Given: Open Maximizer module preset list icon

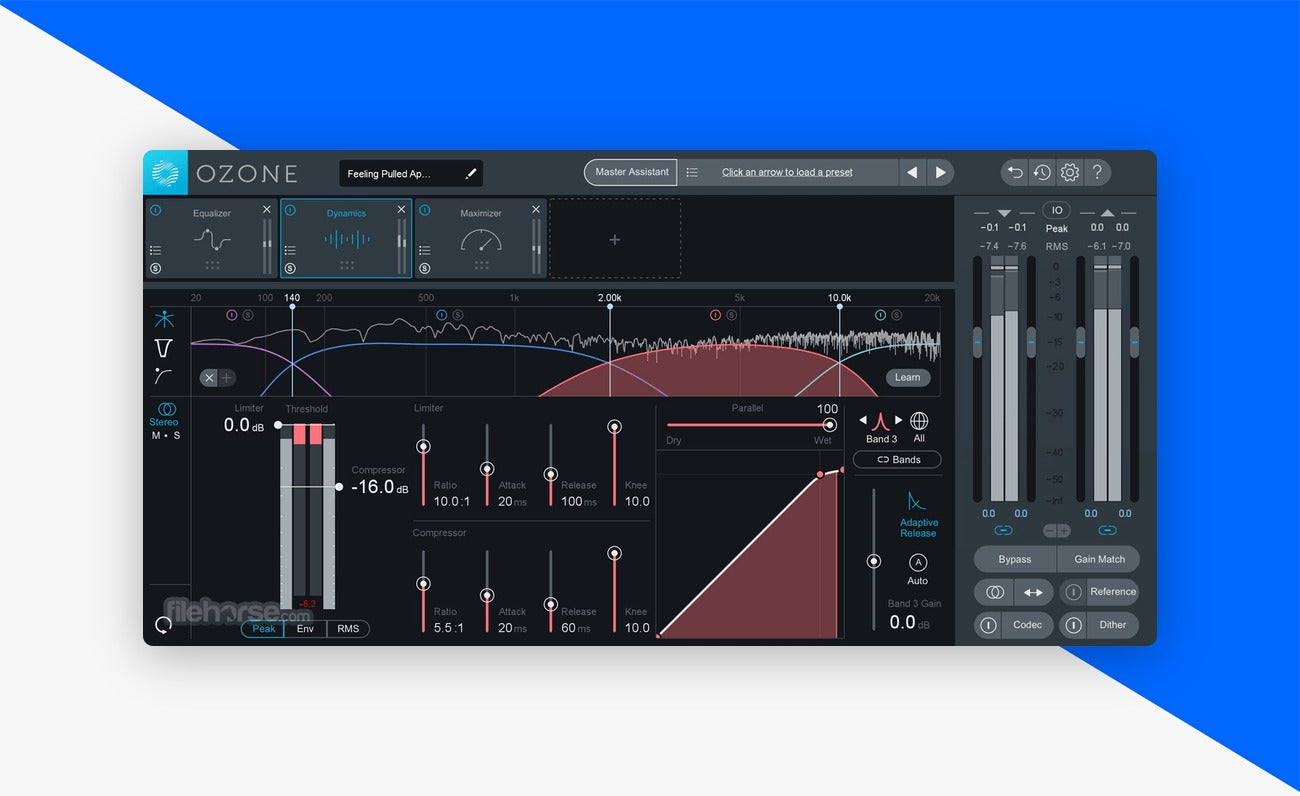Looking at the screenshot, I should (x=424, y=251).
